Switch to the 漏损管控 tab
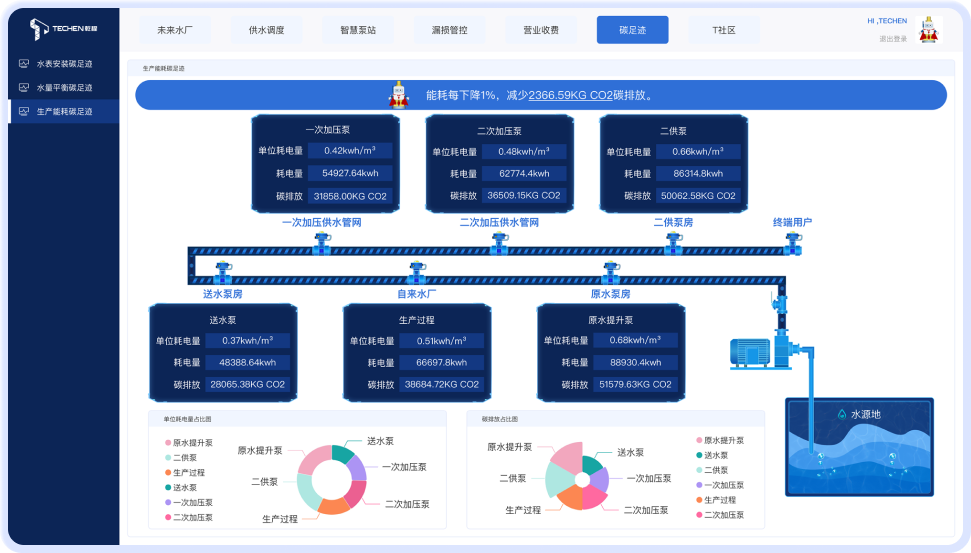The width and height of the screenshot is (971, 553). [x=449, y=30]
